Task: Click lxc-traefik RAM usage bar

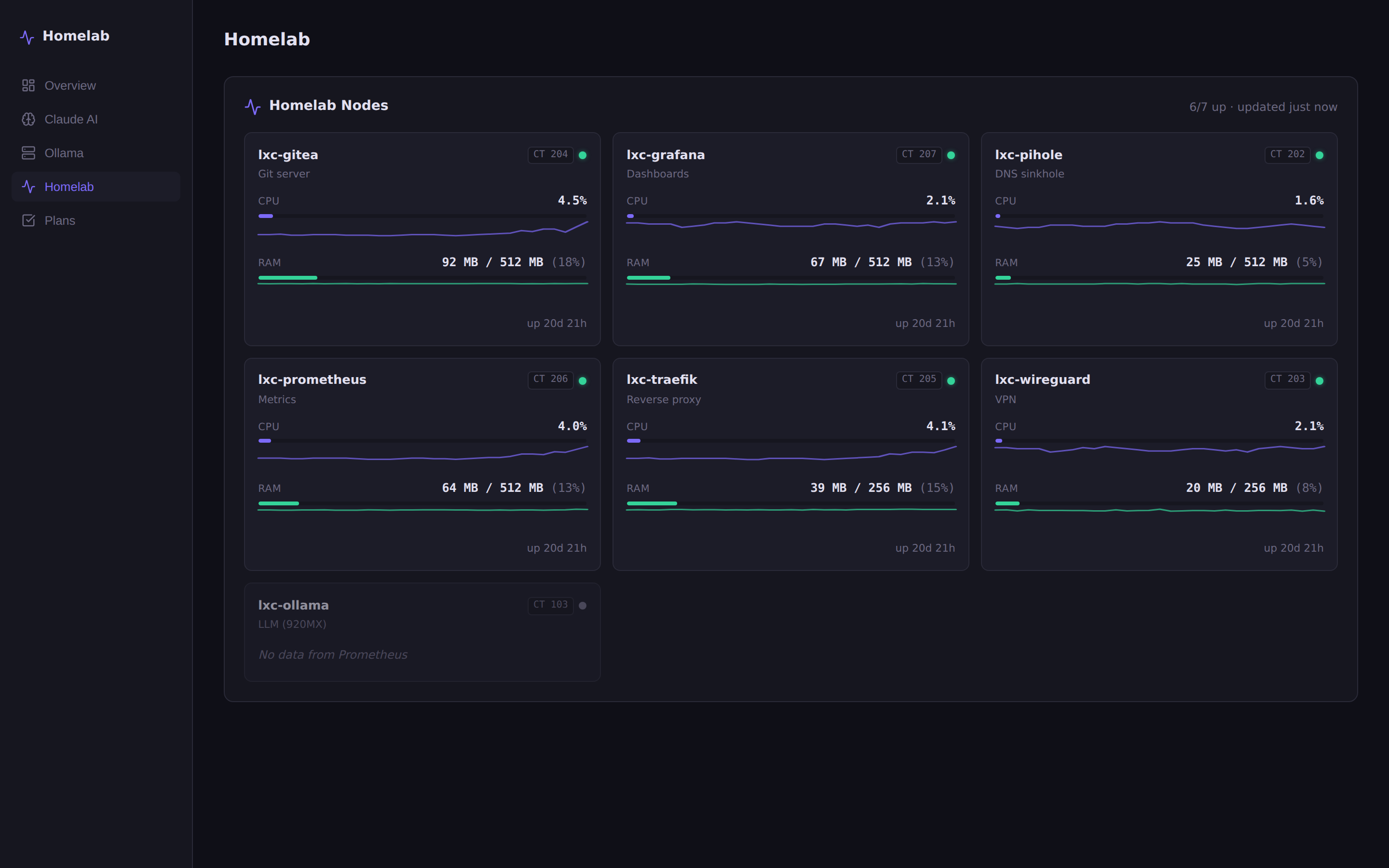Action: click(x=791, y=503)
